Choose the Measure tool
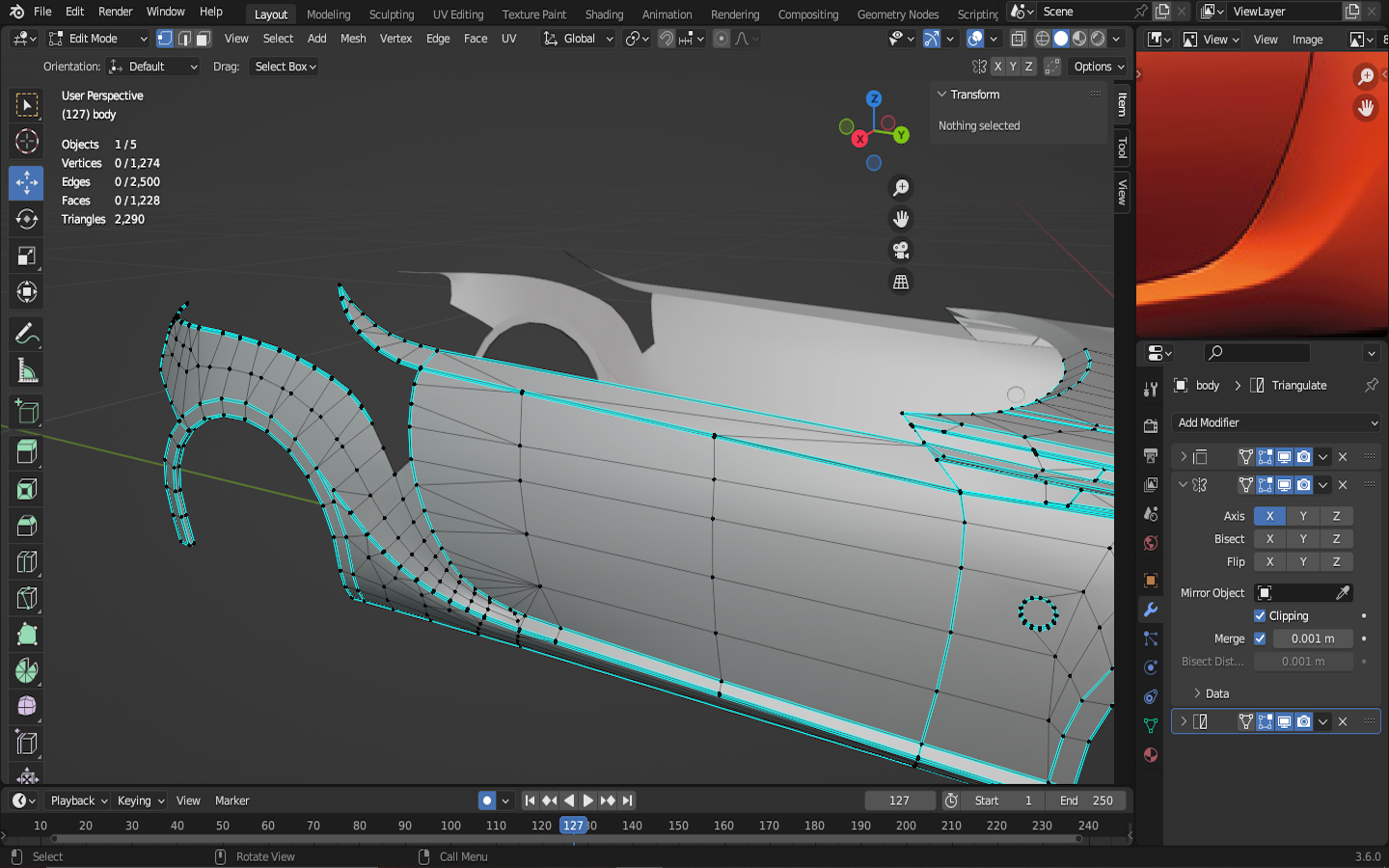The width and height of the screenshot is (1389, 868). pyautogui.click(x=26, y=371)
